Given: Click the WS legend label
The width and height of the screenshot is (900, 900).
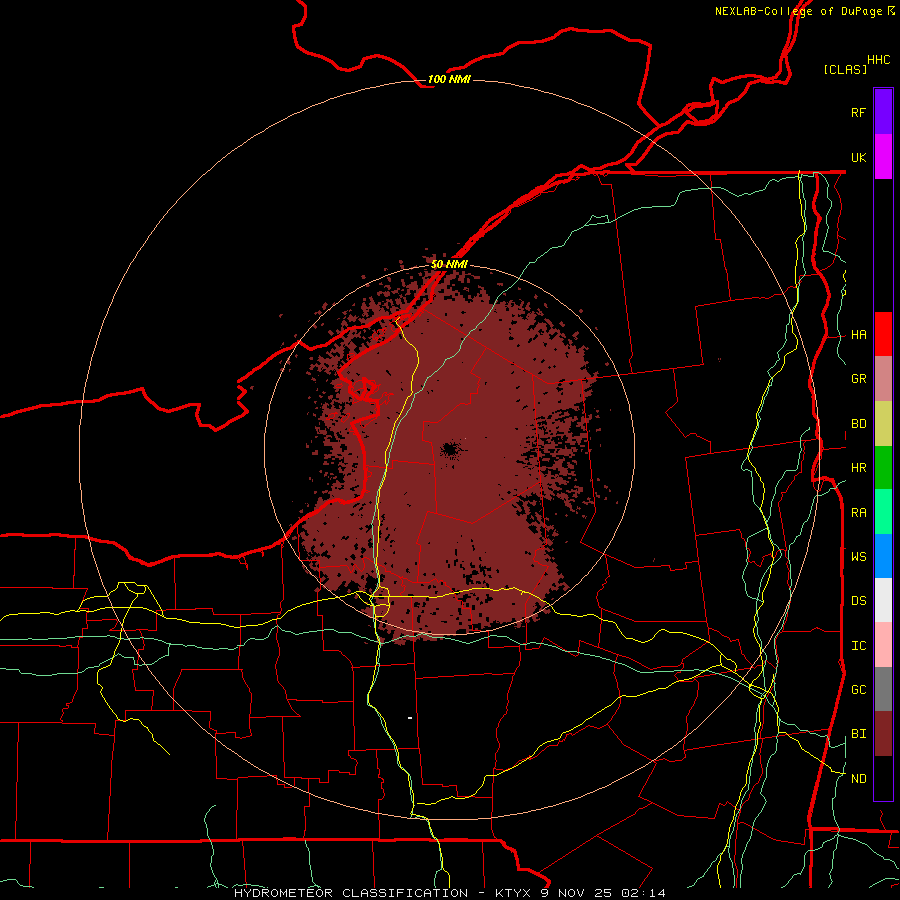Looking at the screenshot, I should click(858, 557).
